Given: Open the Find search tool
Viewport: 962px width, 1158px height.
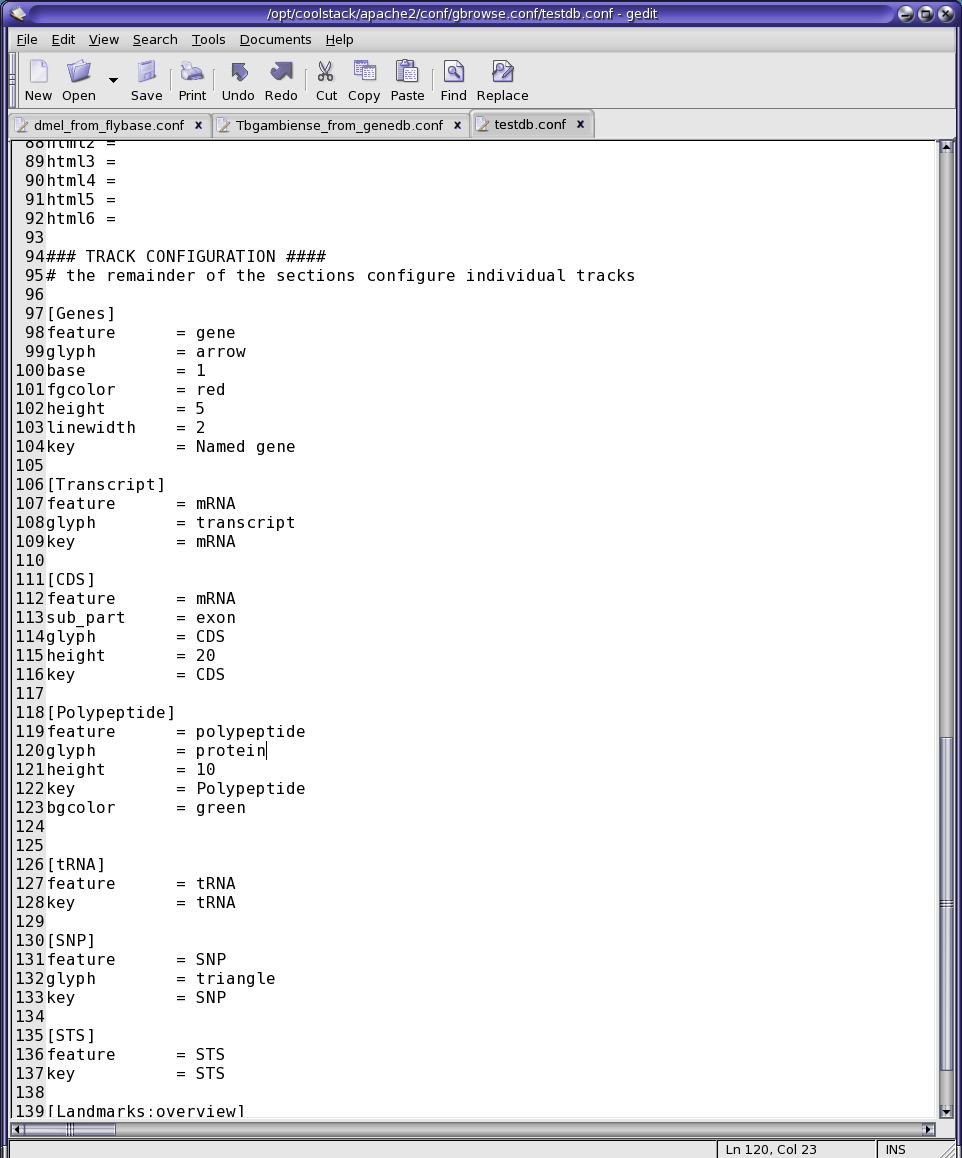Looking at the screenshot, I should pyautogui.click(x=453, y=80).
